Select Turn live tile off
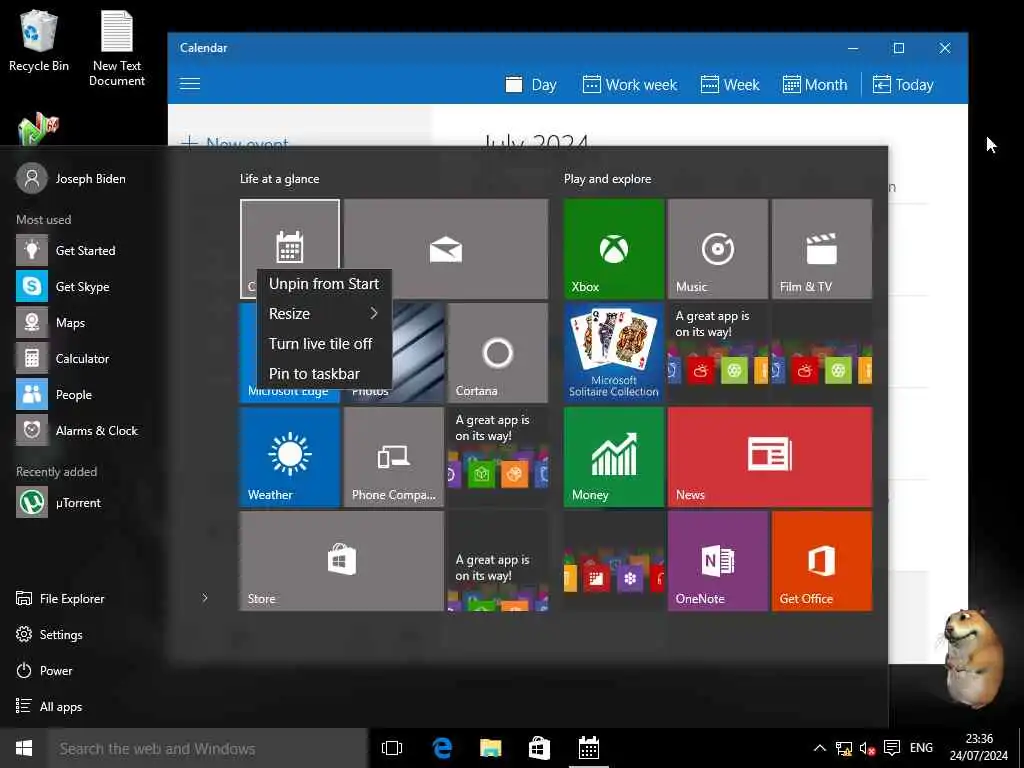This screenshot has height=768, width=1024. coord(324,344)
